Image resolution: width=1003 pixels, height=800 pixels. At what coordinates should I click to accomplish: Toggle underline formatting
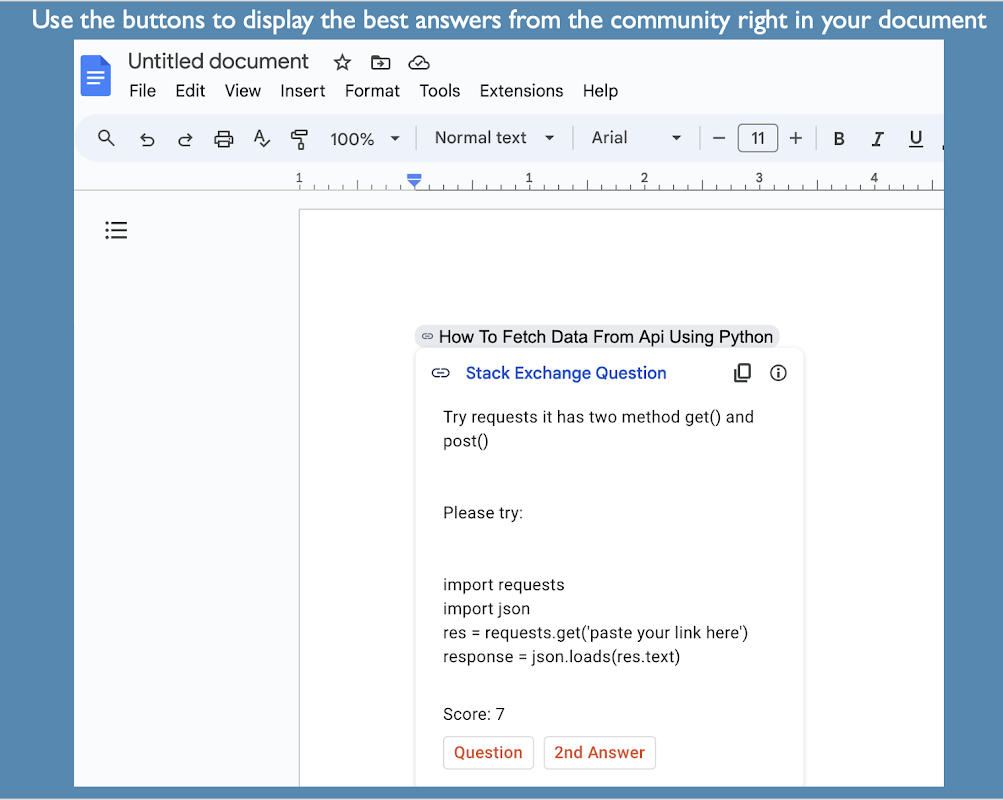click(916, 139)
